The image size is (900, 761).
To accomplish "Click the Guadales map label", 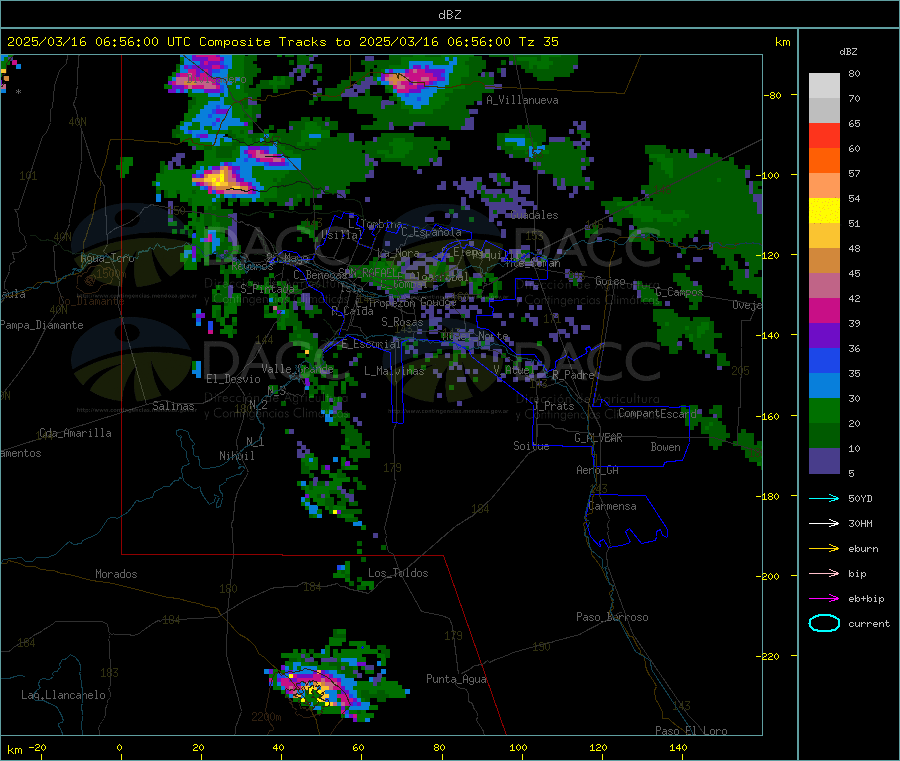I will (x=534, y=215).
